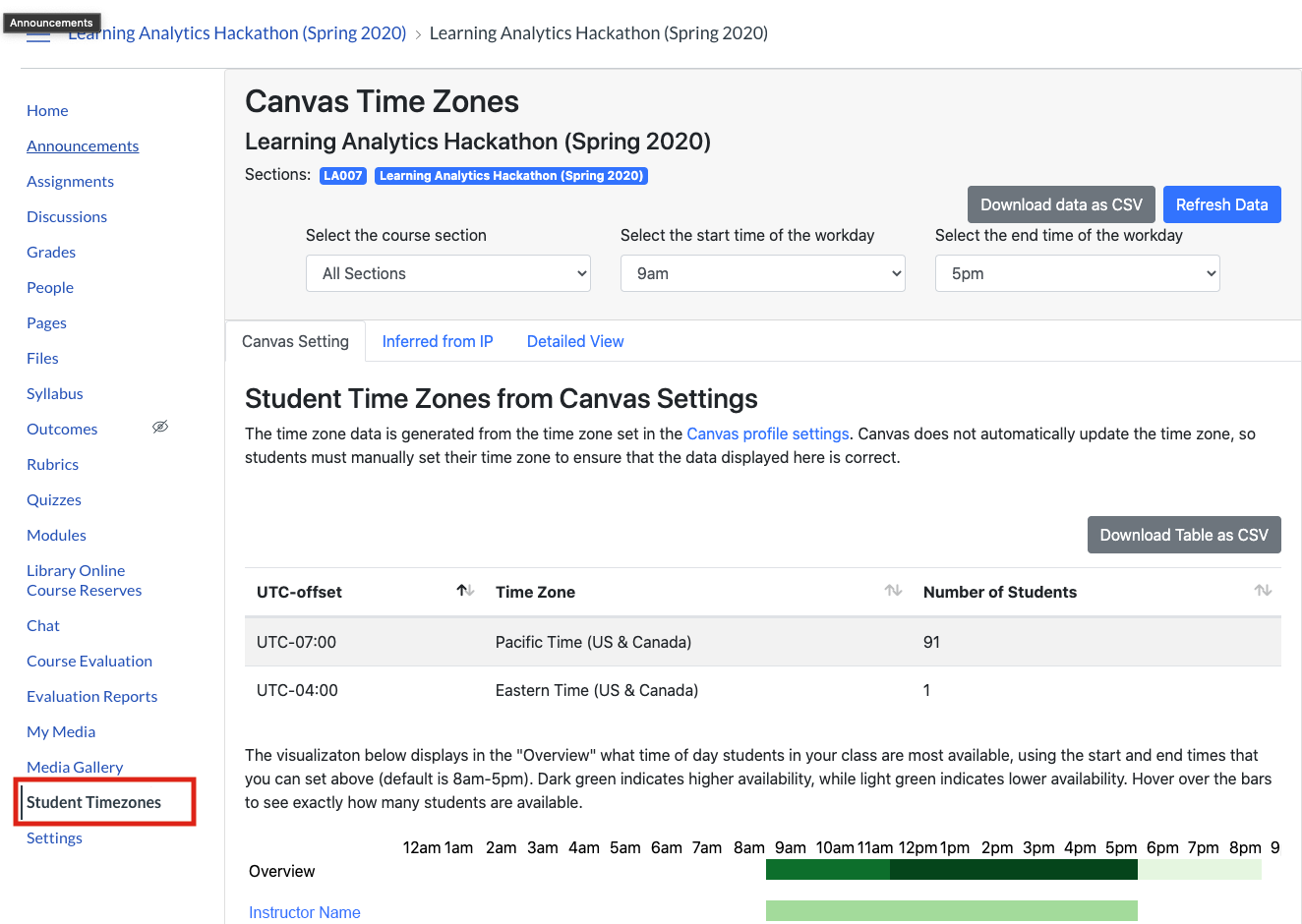Click dark green Overview availability bar
The width and height of the screenshot is (1302, 924).
click(1014, 869)
